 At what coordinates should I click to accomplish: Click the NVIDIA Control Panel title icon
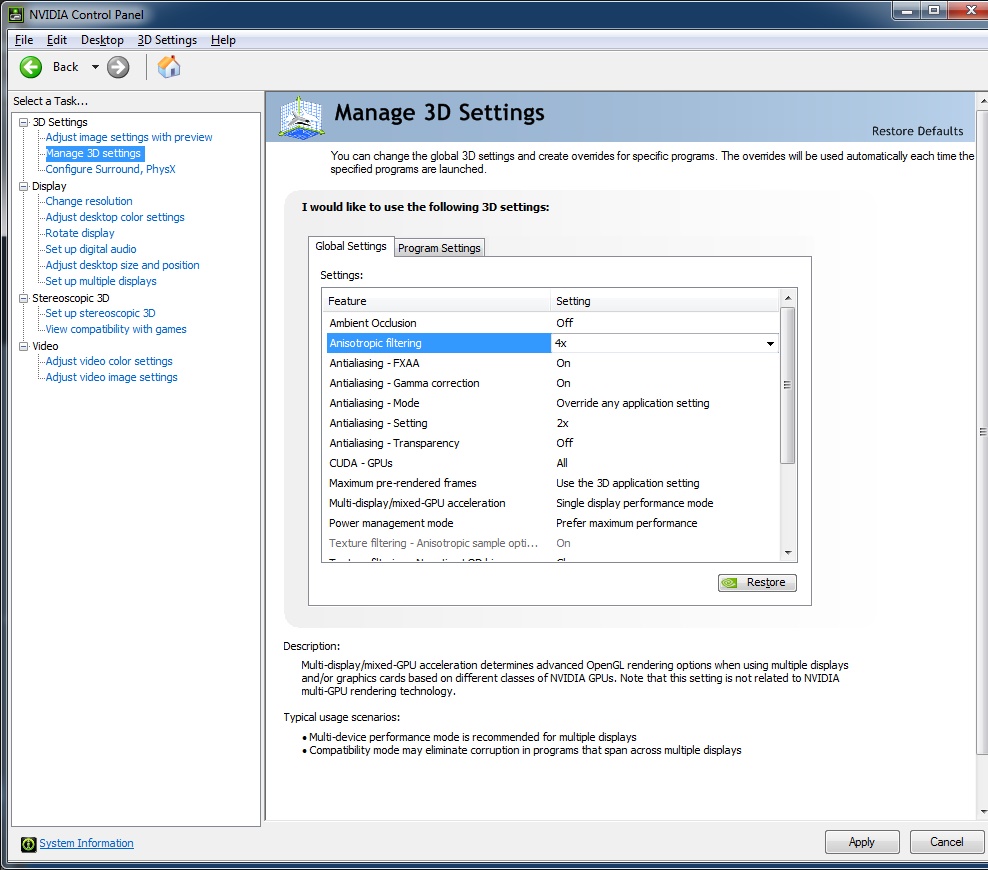coord(16,14)
